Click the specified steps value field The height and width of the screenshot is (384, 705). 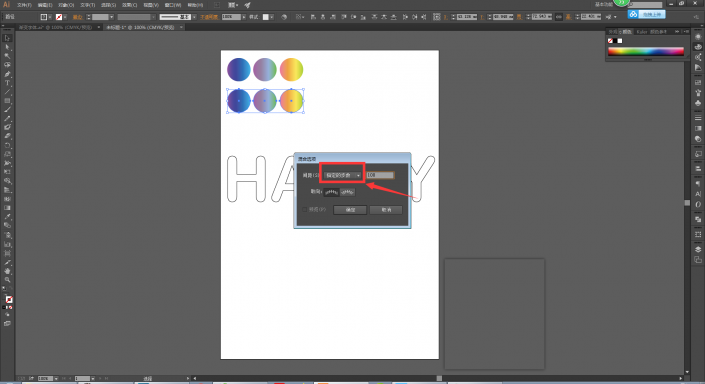[380, 175]
